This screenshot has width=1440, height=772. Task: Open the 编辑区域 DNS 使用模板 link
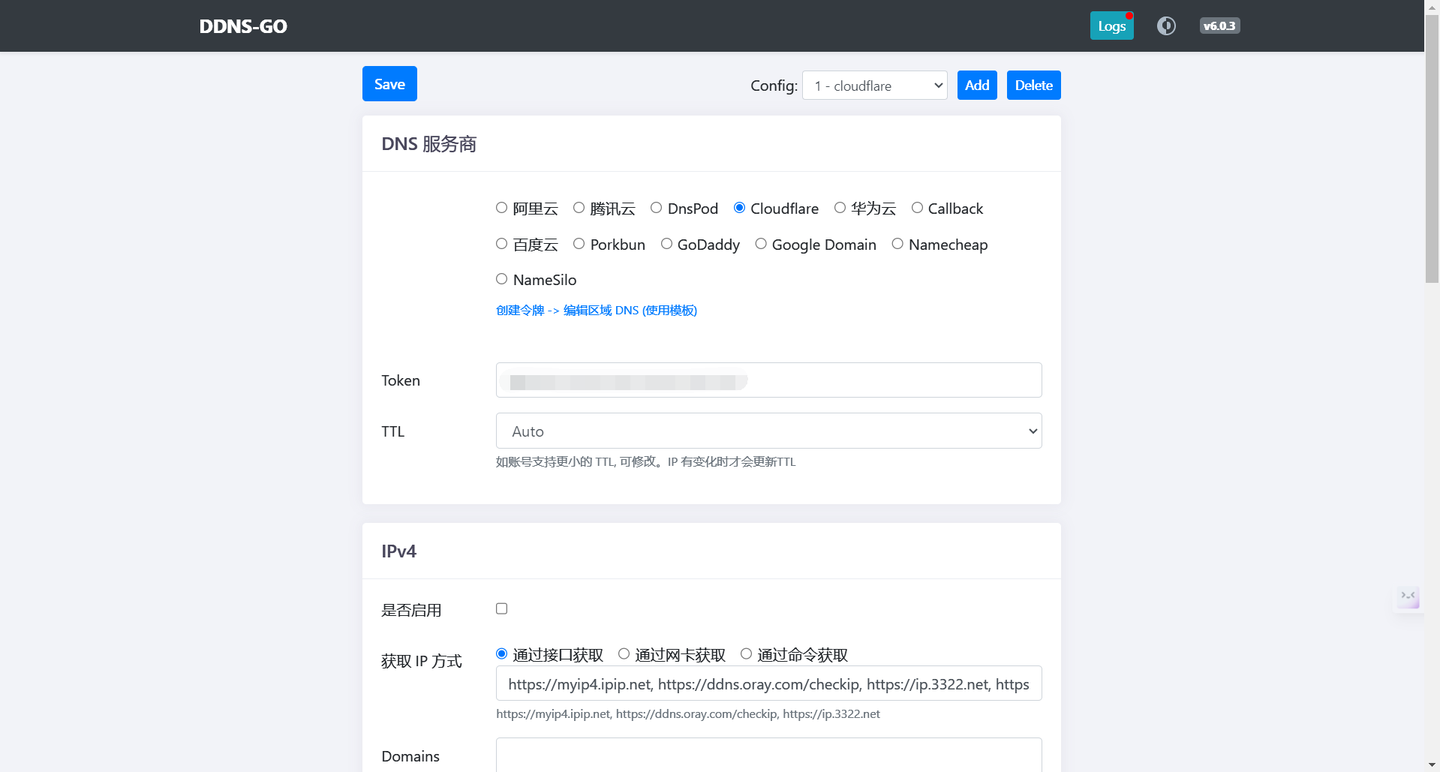(x=630, y=310)
